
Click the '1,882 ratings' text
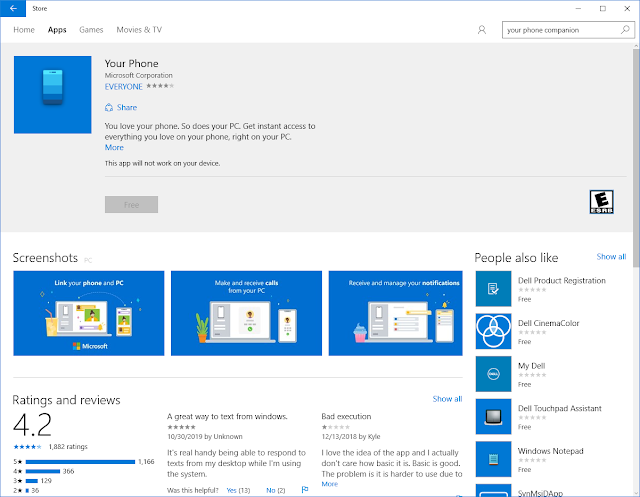point(68,447)
